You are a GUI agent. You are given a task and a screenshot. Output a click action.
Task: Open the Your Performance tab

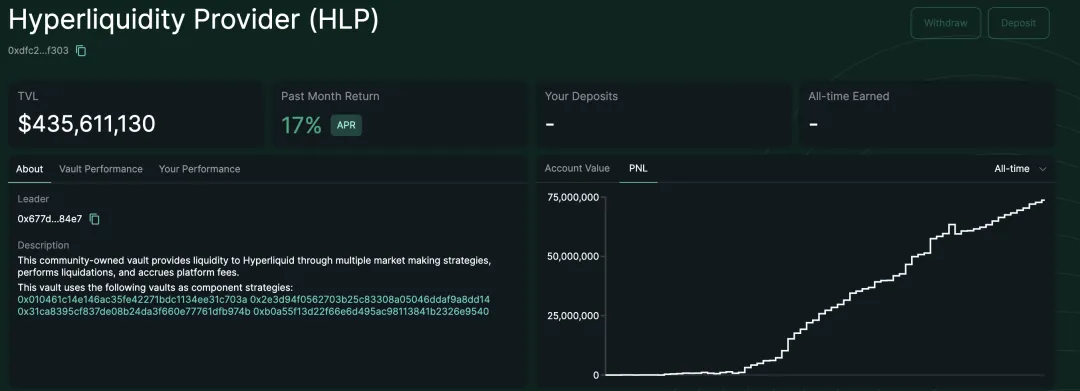click(199, 169)
